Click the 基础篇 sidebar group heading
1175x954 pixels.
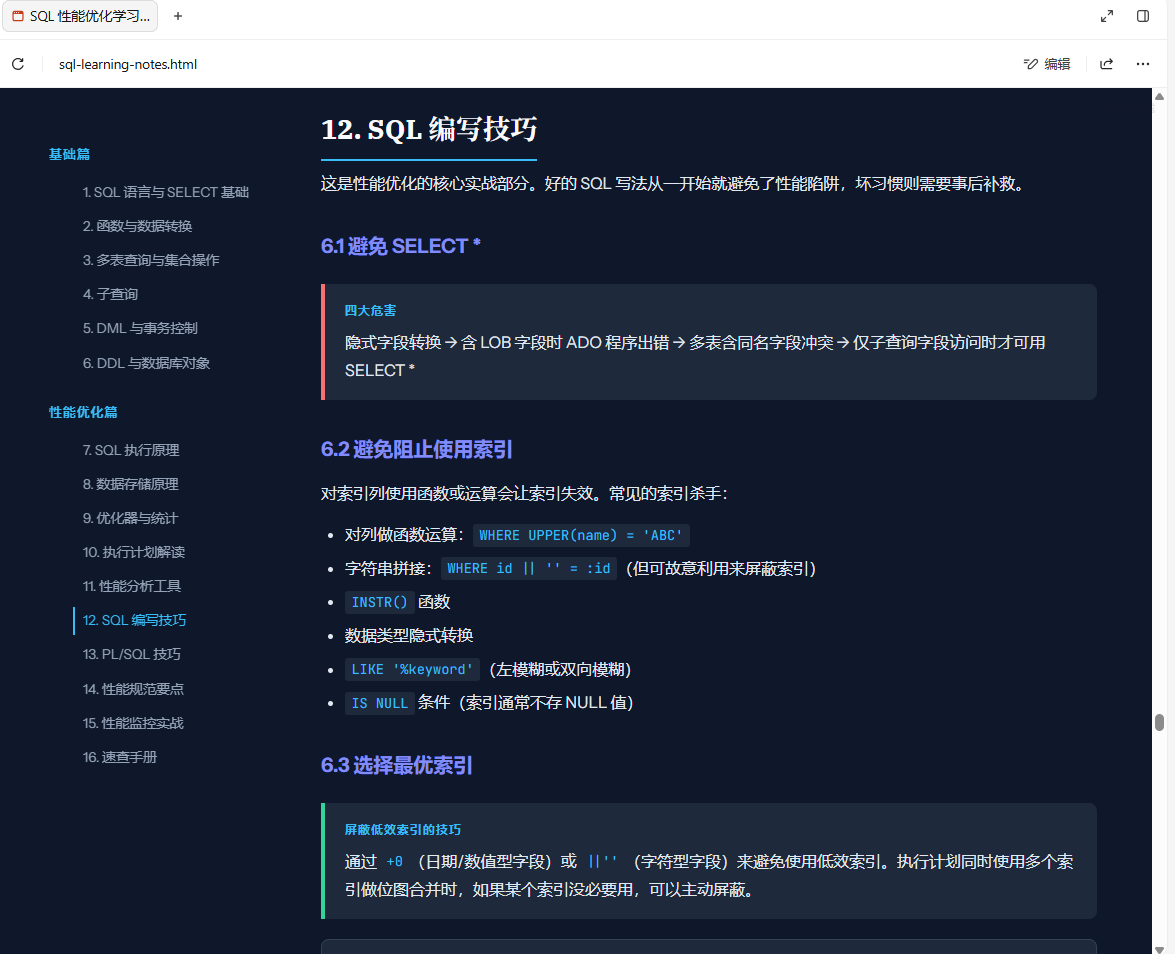pyautogui.click(x=69, y=154)
